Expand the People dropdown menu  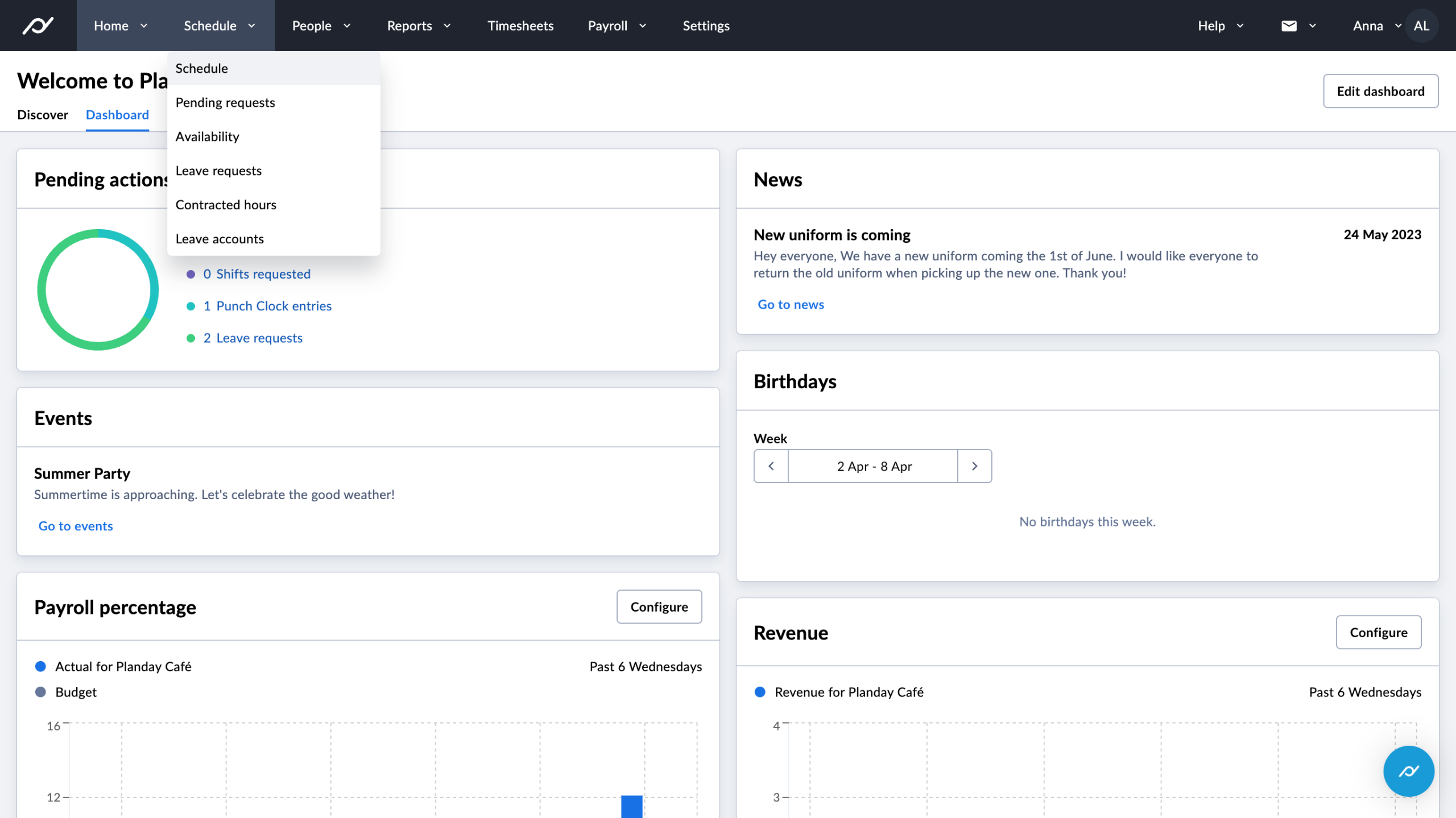point(320,25)
